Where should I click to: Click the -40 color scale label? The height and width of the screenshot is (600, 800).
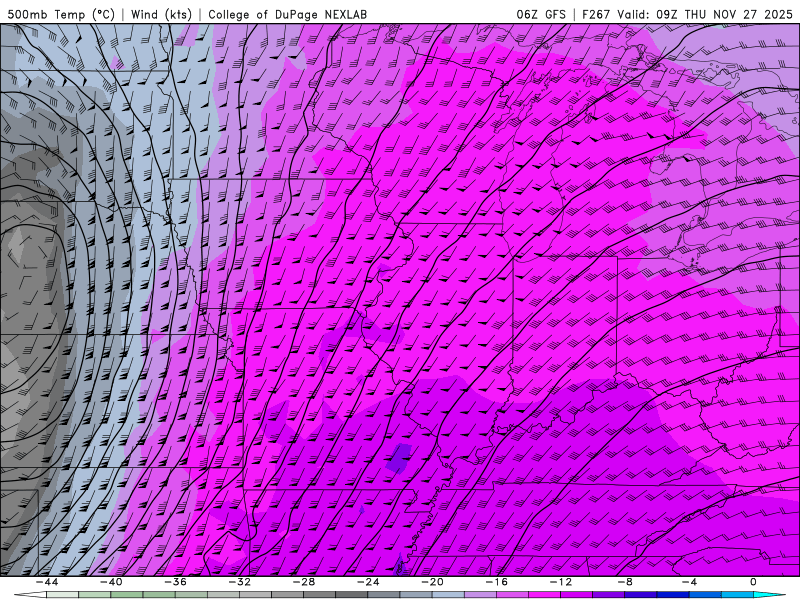point(111,582)
